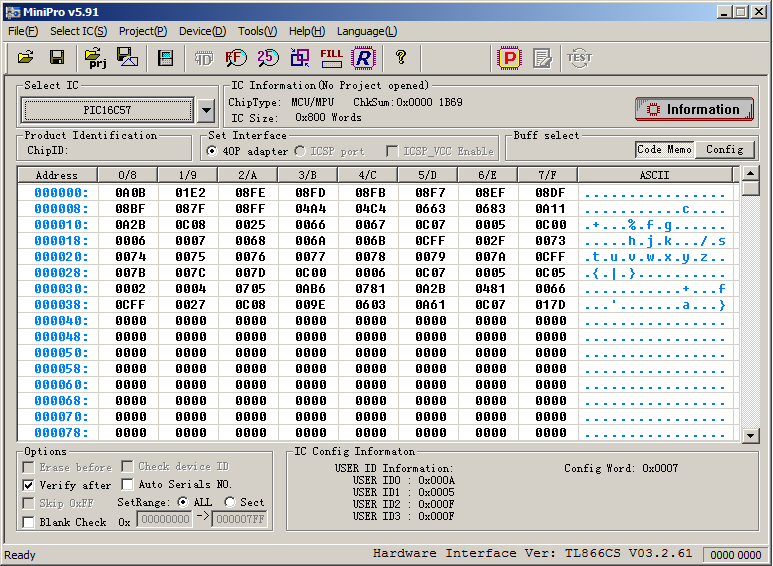Click the status bar counter 0000 0000
Viewport: 773px width, 566px height.
pyautogui.click(x=736, y=555)
